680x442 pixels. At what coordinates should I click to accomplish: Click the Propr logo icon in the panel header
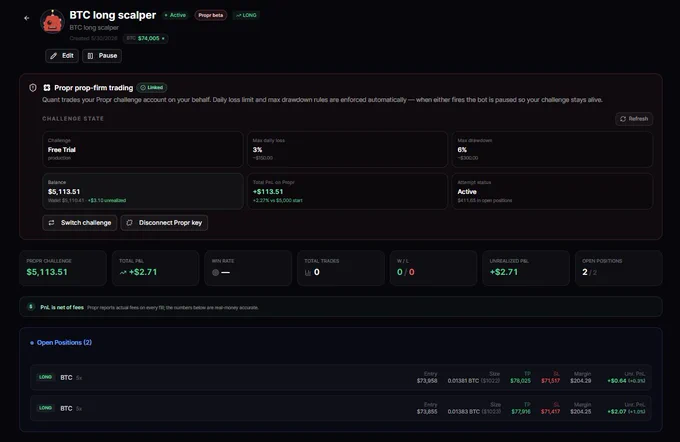[x=47, y=88]
